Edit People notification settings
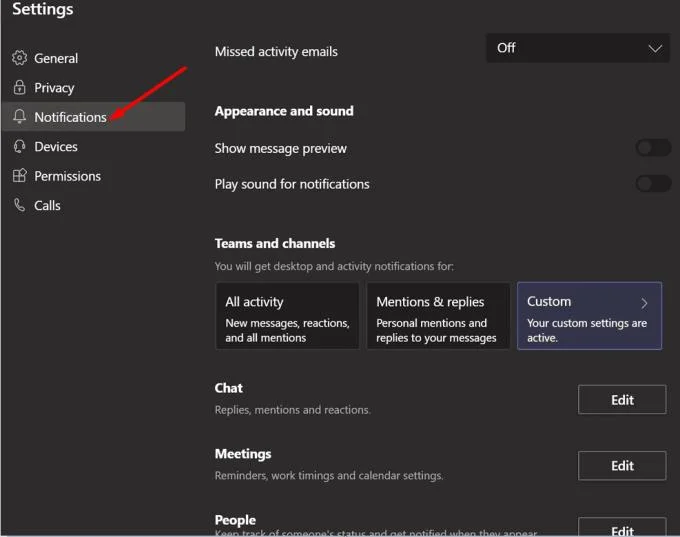680x537 pixels. 622,527
